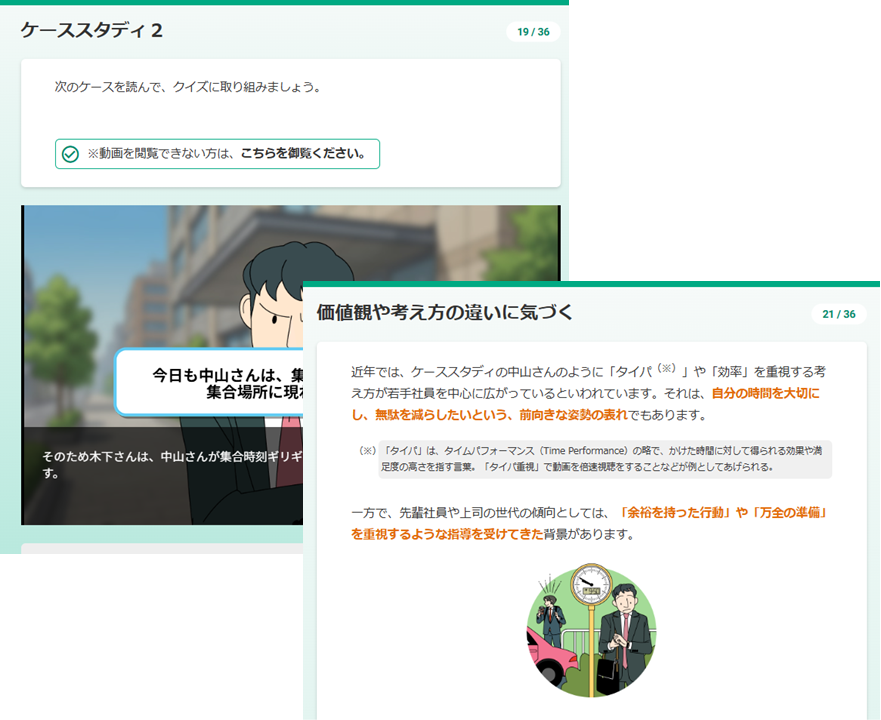The image size is (881, 720).
Task: Click the green checkmark circle icon
Action: click(x=70, y=154)
